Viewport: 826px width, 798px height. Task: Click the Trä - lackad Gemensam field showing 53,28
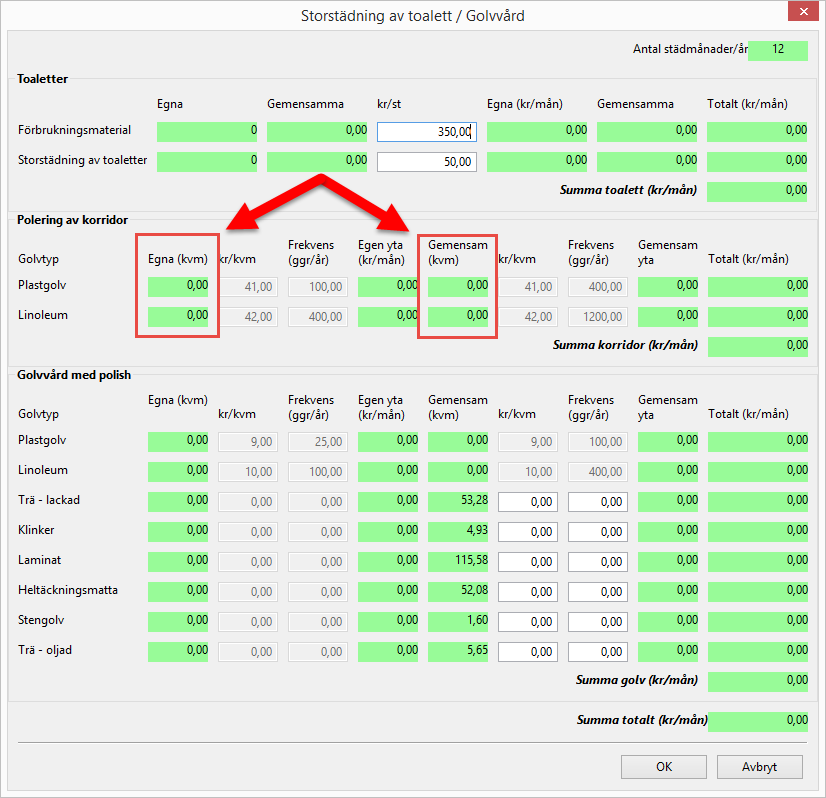pyautogui.click(x=458, y=501)
